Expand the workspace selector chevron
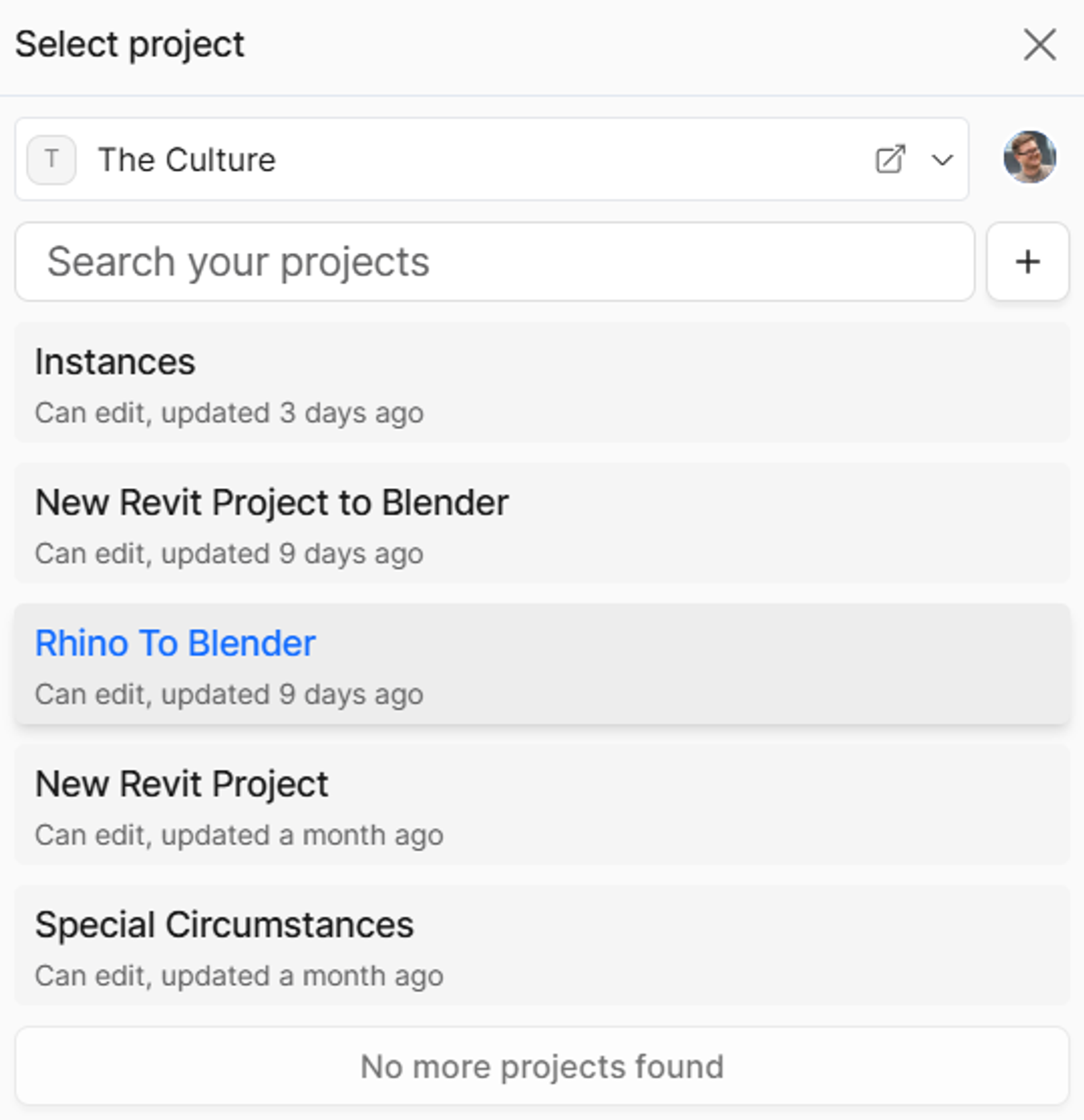 click(942, 159)
